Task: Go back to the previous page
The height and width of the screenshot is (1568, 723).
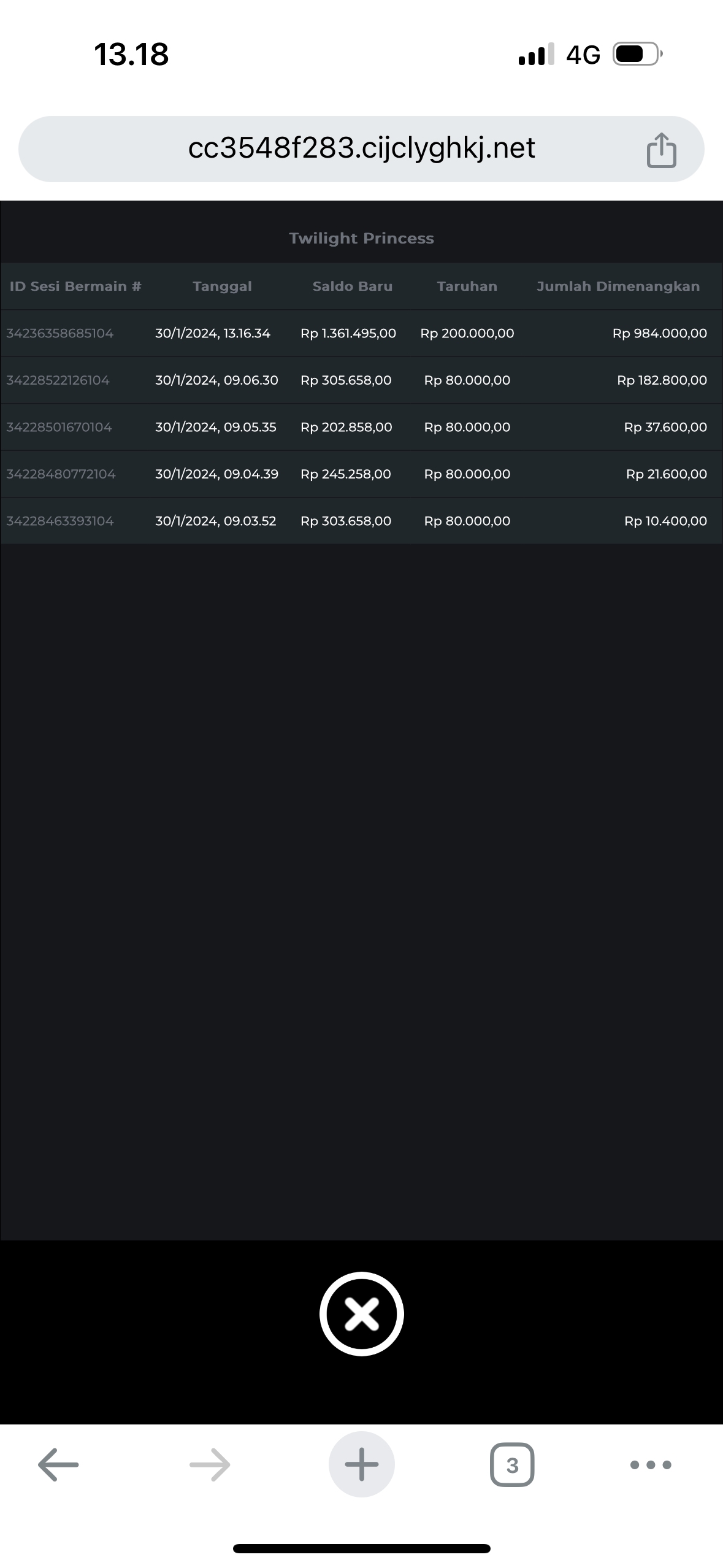Action: point(58,1465)
